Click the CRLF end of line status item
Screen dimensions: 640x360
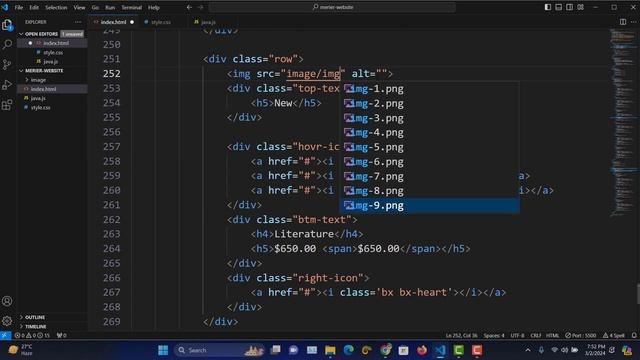click(536, 336)
